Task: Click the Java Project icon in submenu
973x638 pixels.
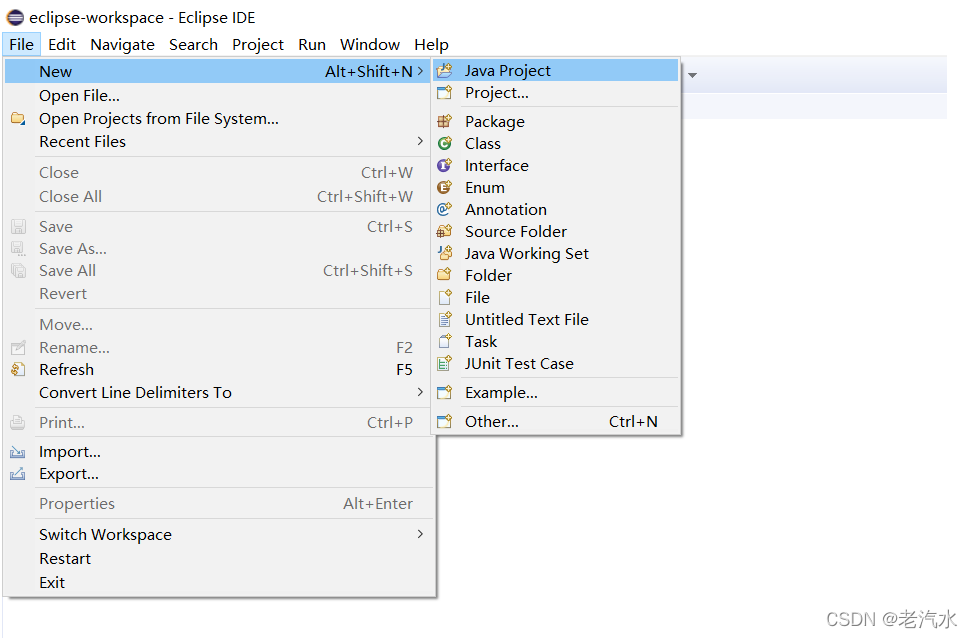Action: 444,71
